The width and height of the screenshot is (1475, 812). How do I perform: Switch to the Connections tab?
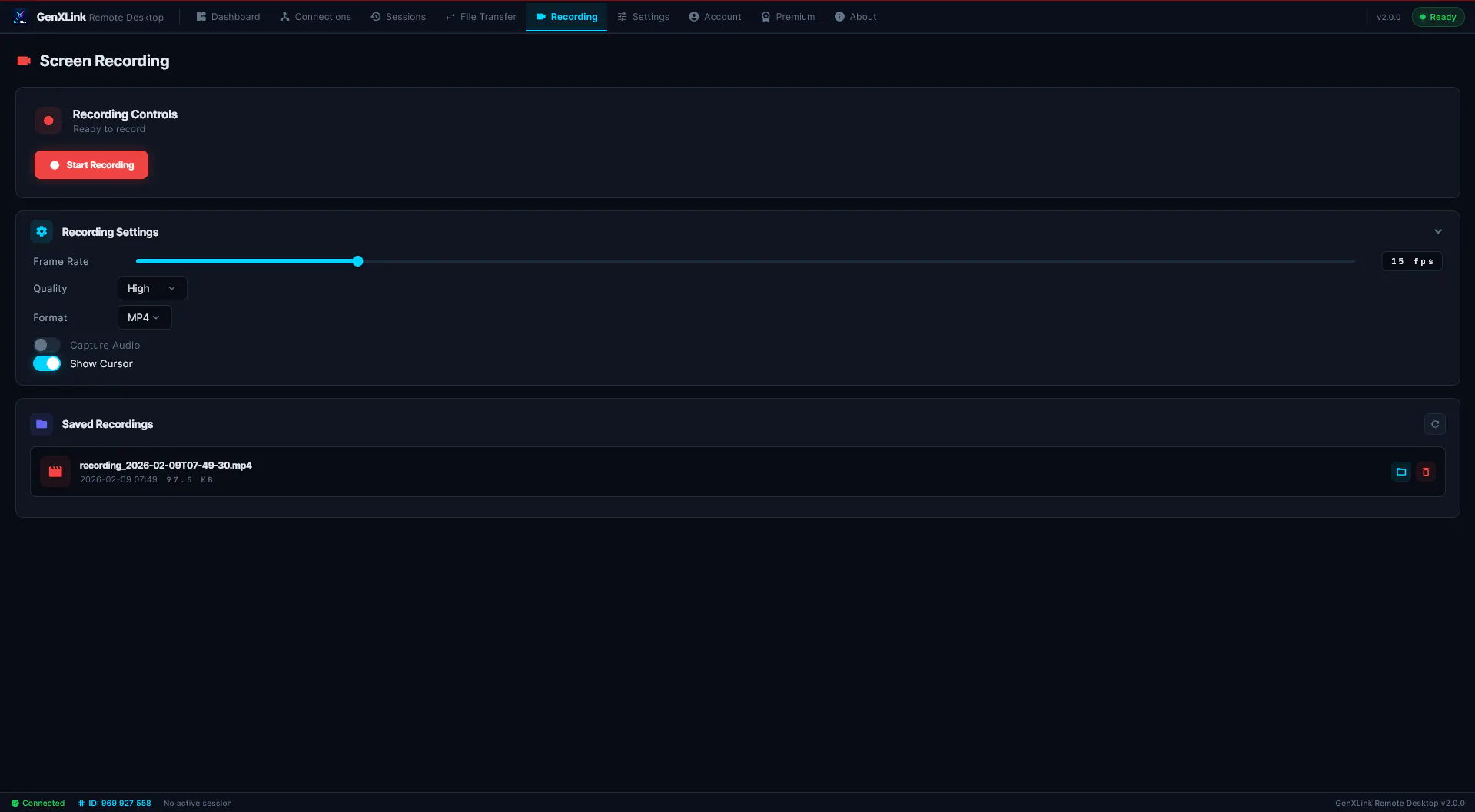pyautogui.click(x=315, y=16)
